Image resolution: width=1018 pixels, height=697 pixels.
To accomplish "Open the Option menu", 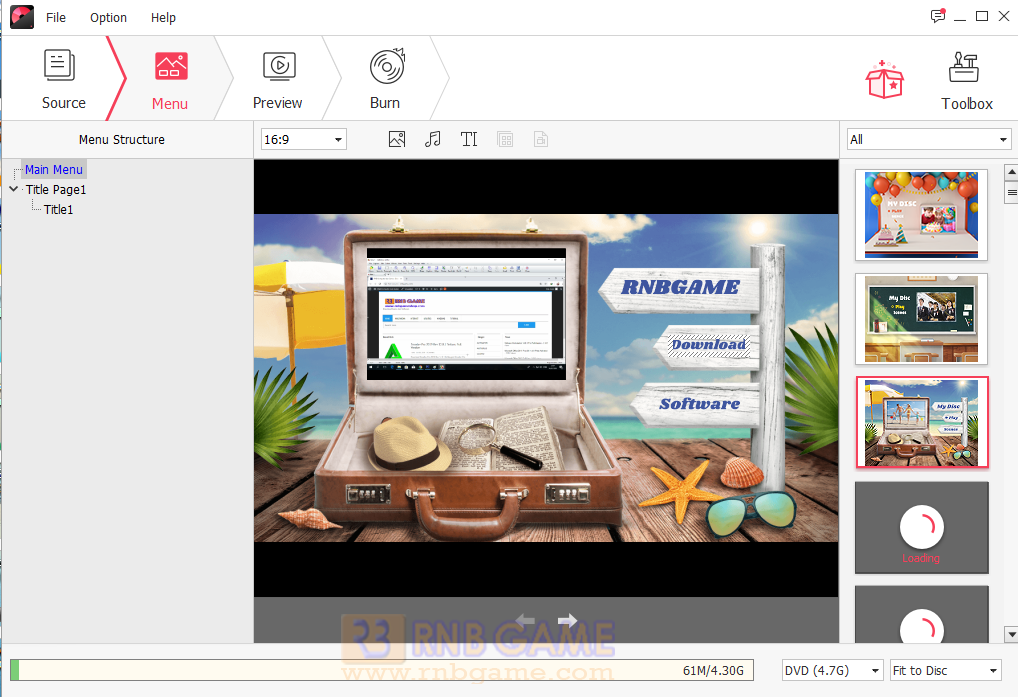I will (x=108, y=18).
